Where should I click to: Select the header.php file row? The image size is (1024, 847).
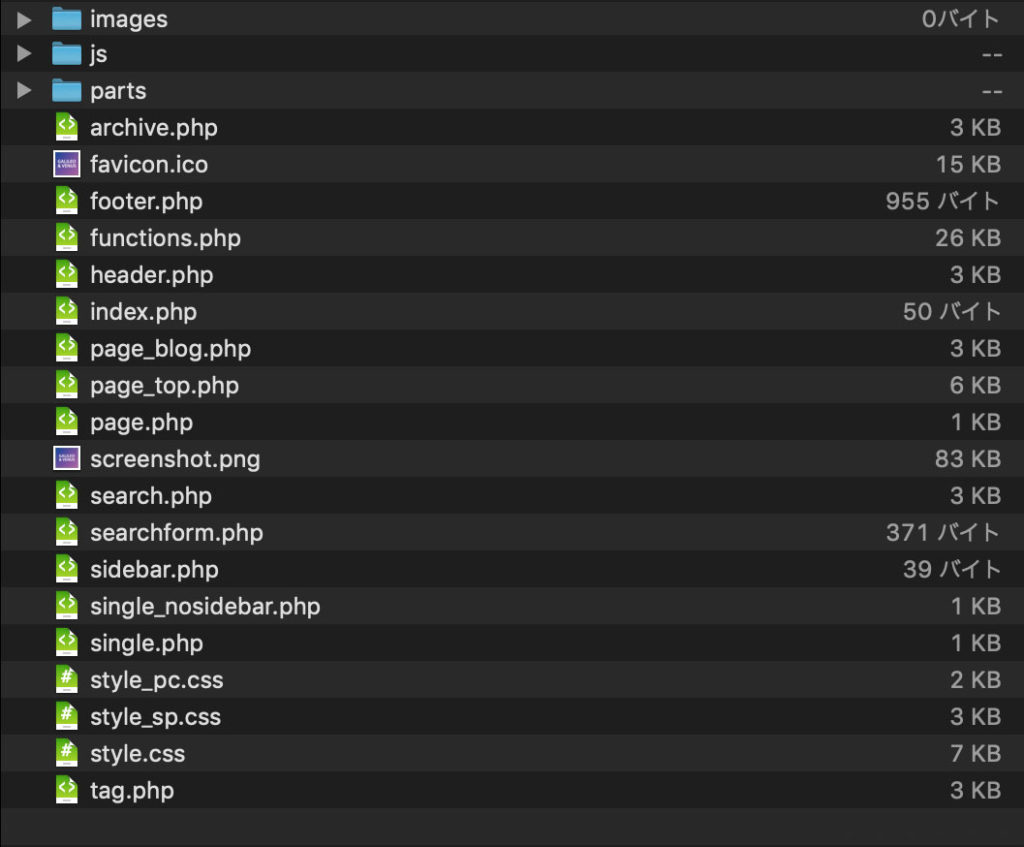(512, 274)
